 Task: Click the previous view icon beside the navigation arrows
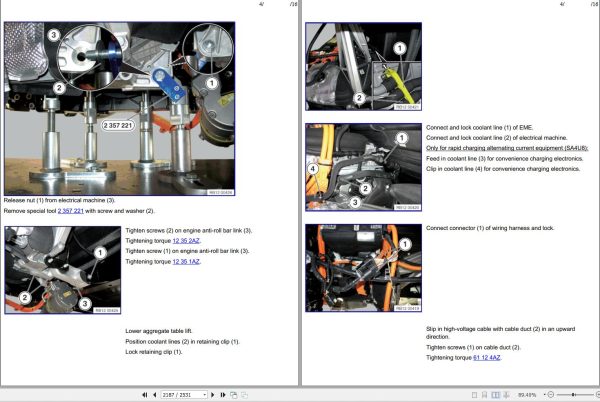point(233,395)
